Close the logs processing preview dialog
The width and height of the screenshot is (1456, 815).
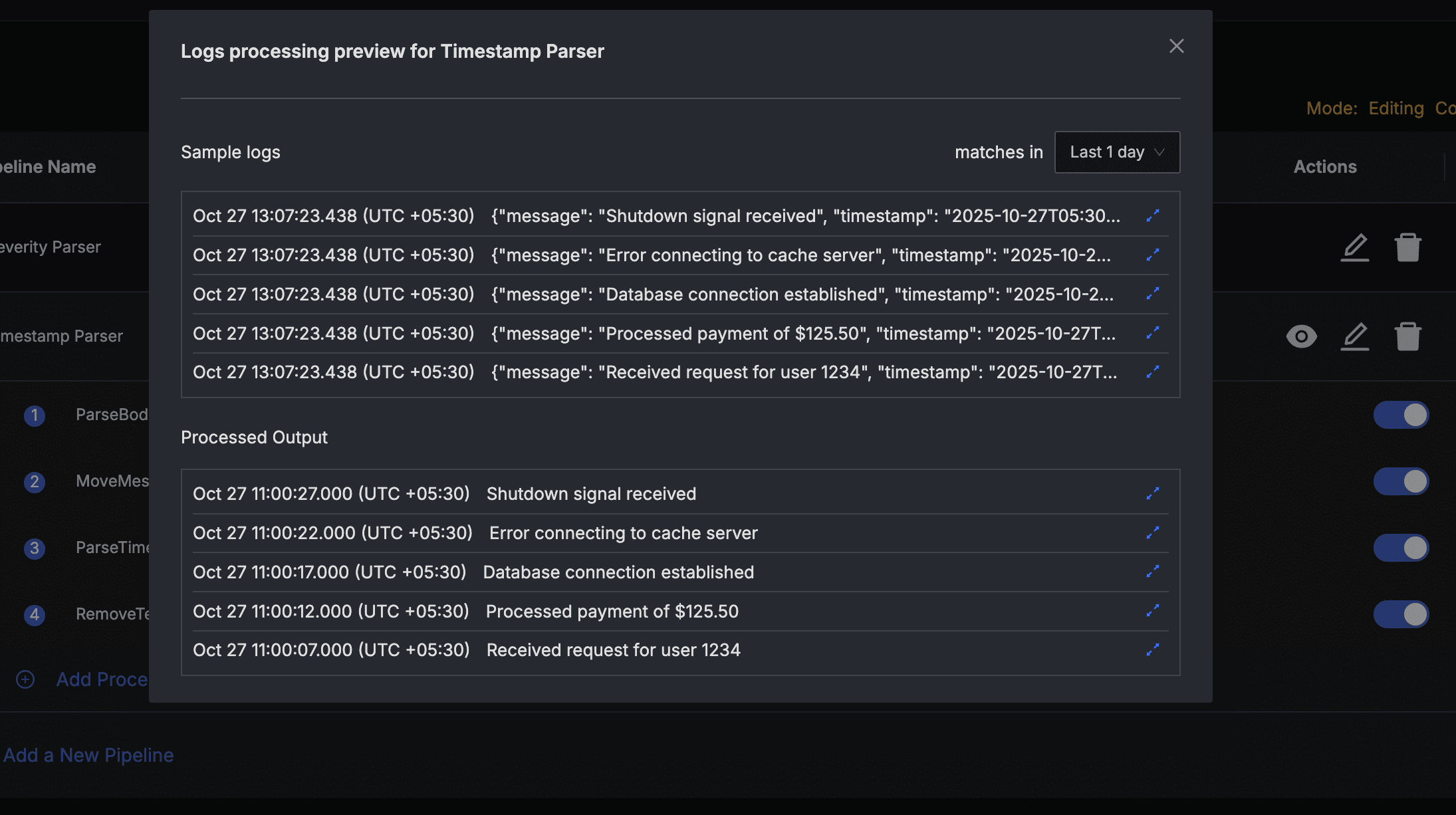pos(1176,46)
